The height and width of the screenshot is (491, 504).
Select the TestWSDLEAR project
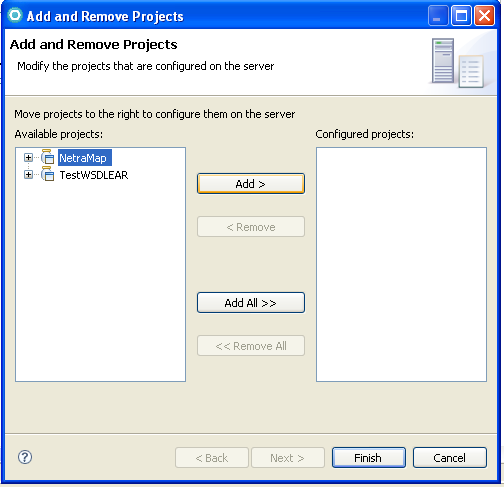pos(94,175)
